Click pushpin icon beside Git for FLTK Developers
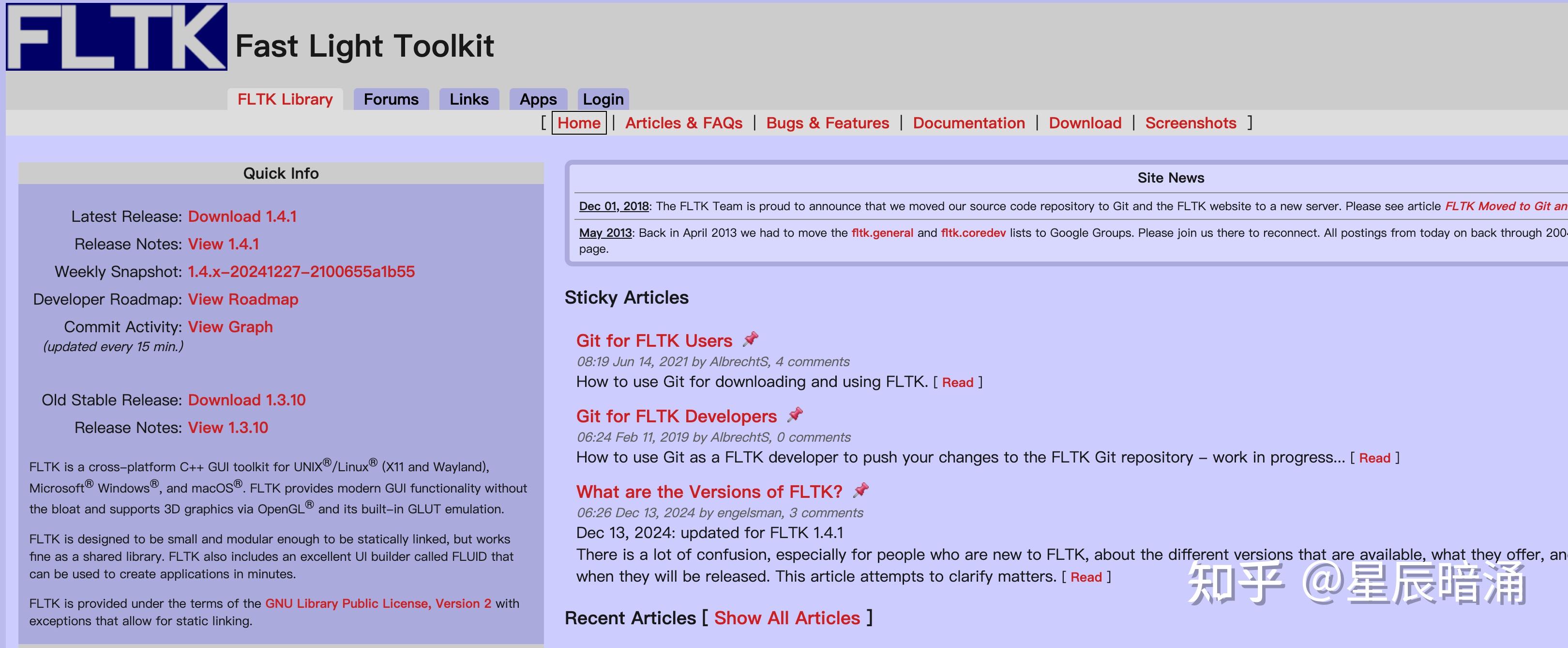 [x=795, y=416]
